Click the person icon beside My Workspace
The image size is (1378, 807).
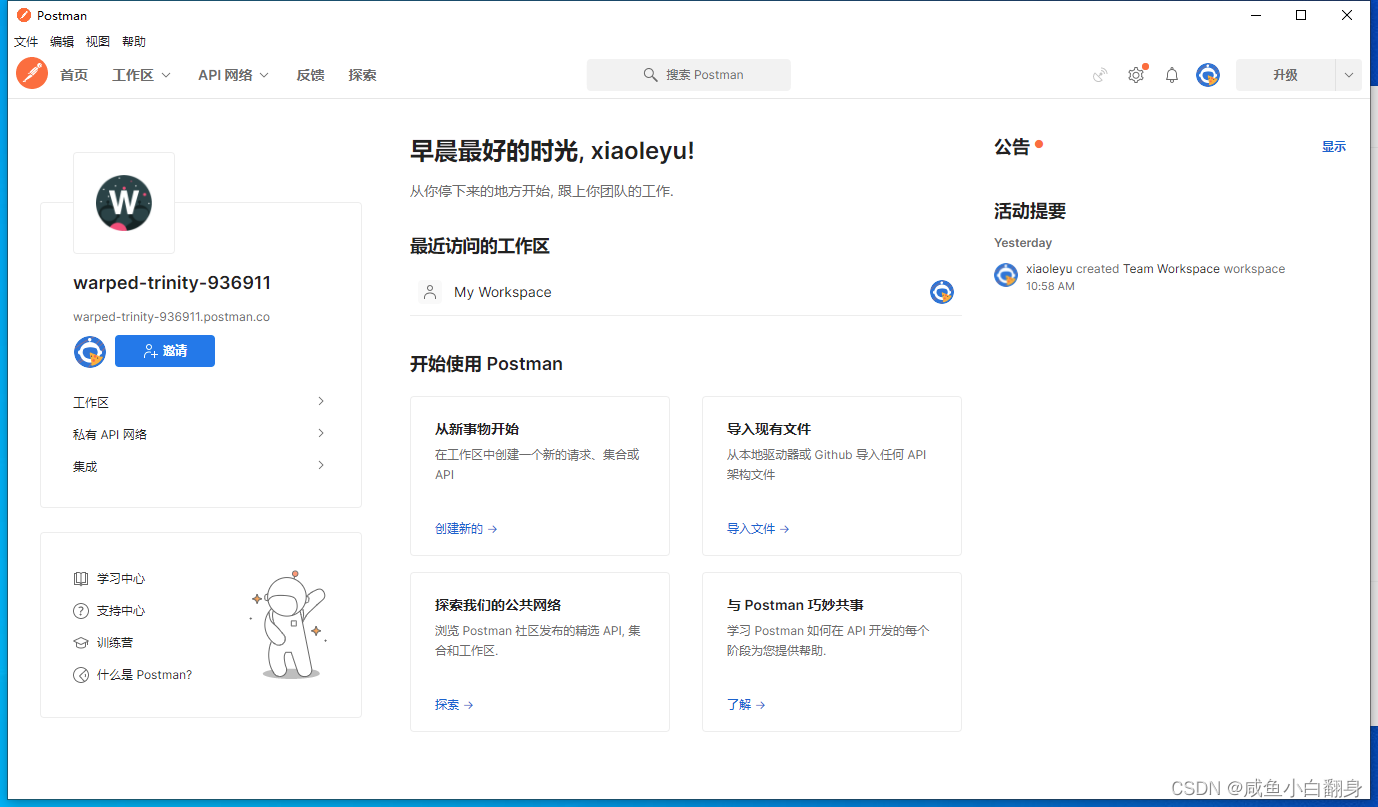tap(430, 292)
